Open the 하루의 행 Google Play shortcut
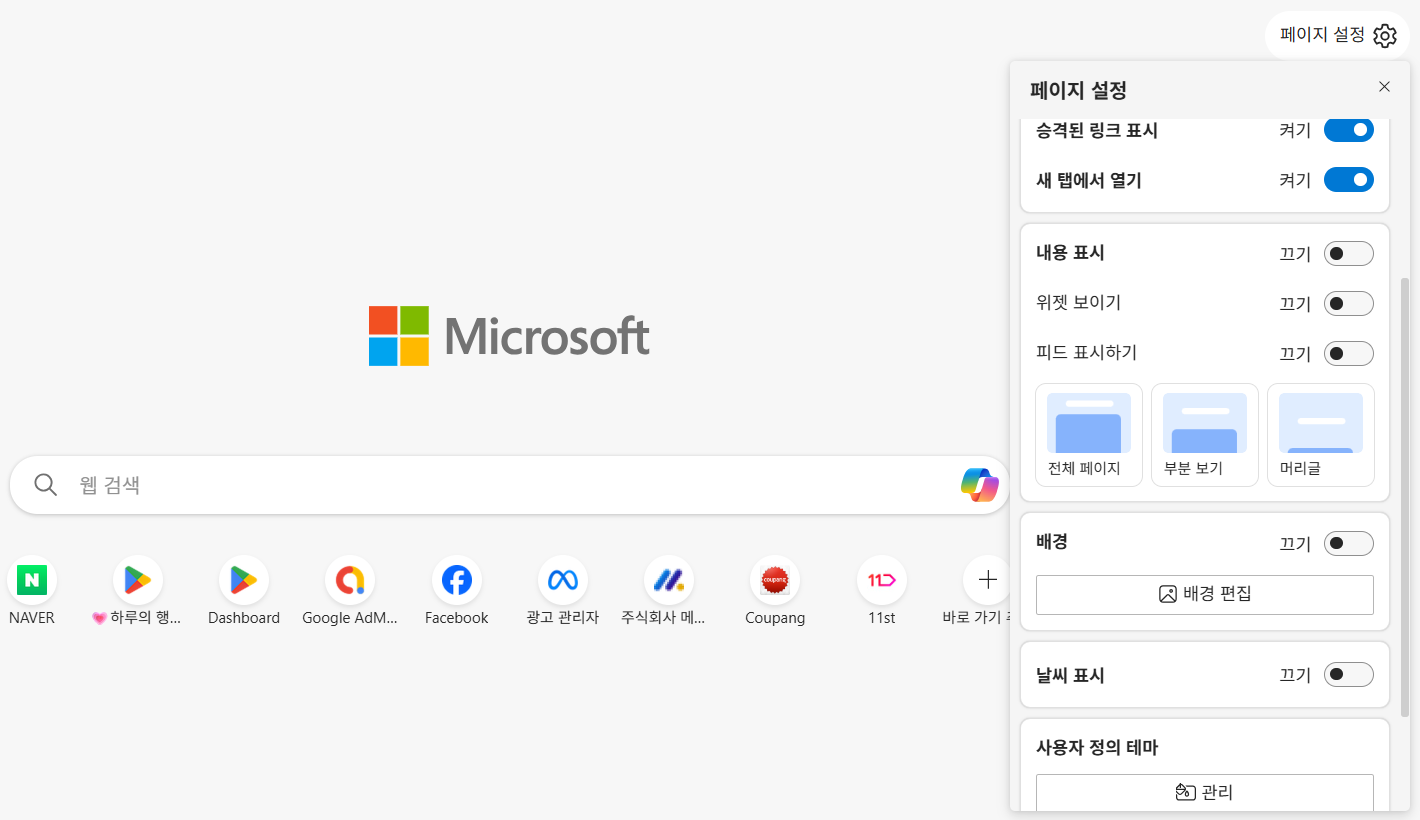 [138, 580]
